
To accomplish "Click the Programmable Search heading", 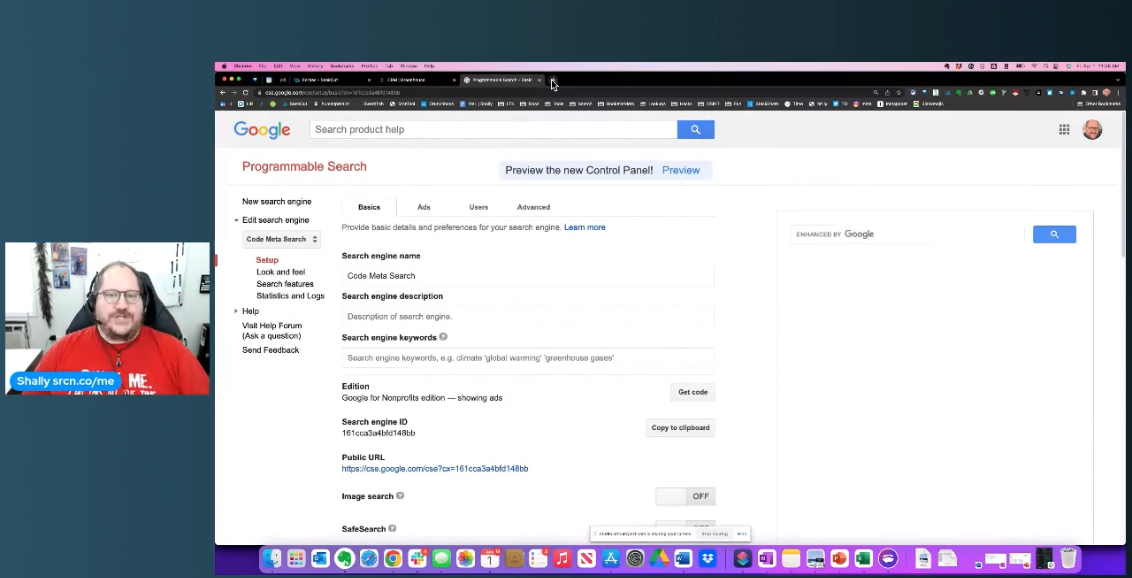I will coord(304,167).
